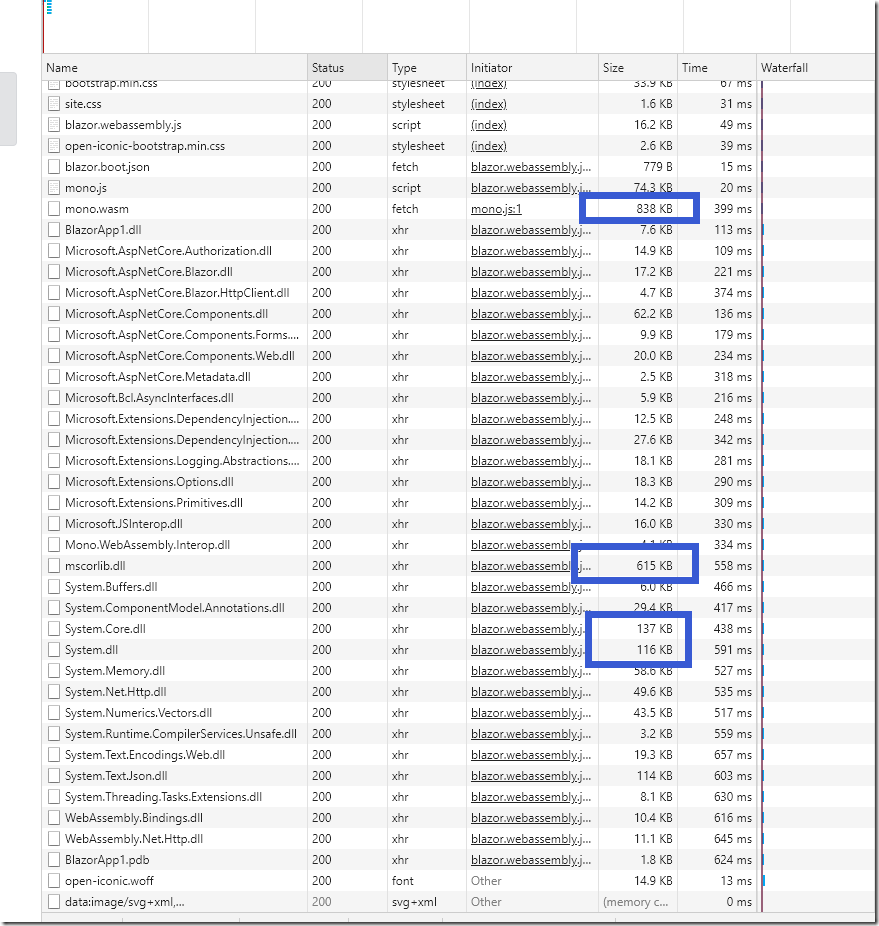This screenshot has height=926, width=879.
Task: Sort by the Time column header
Action: point(695,67)
